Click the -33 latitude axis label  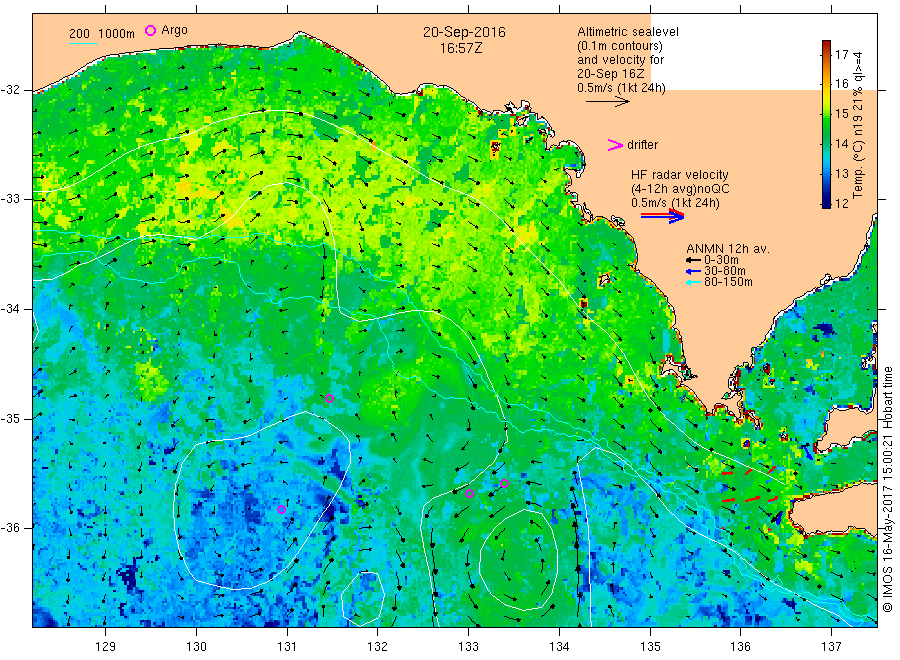point(10,199)
